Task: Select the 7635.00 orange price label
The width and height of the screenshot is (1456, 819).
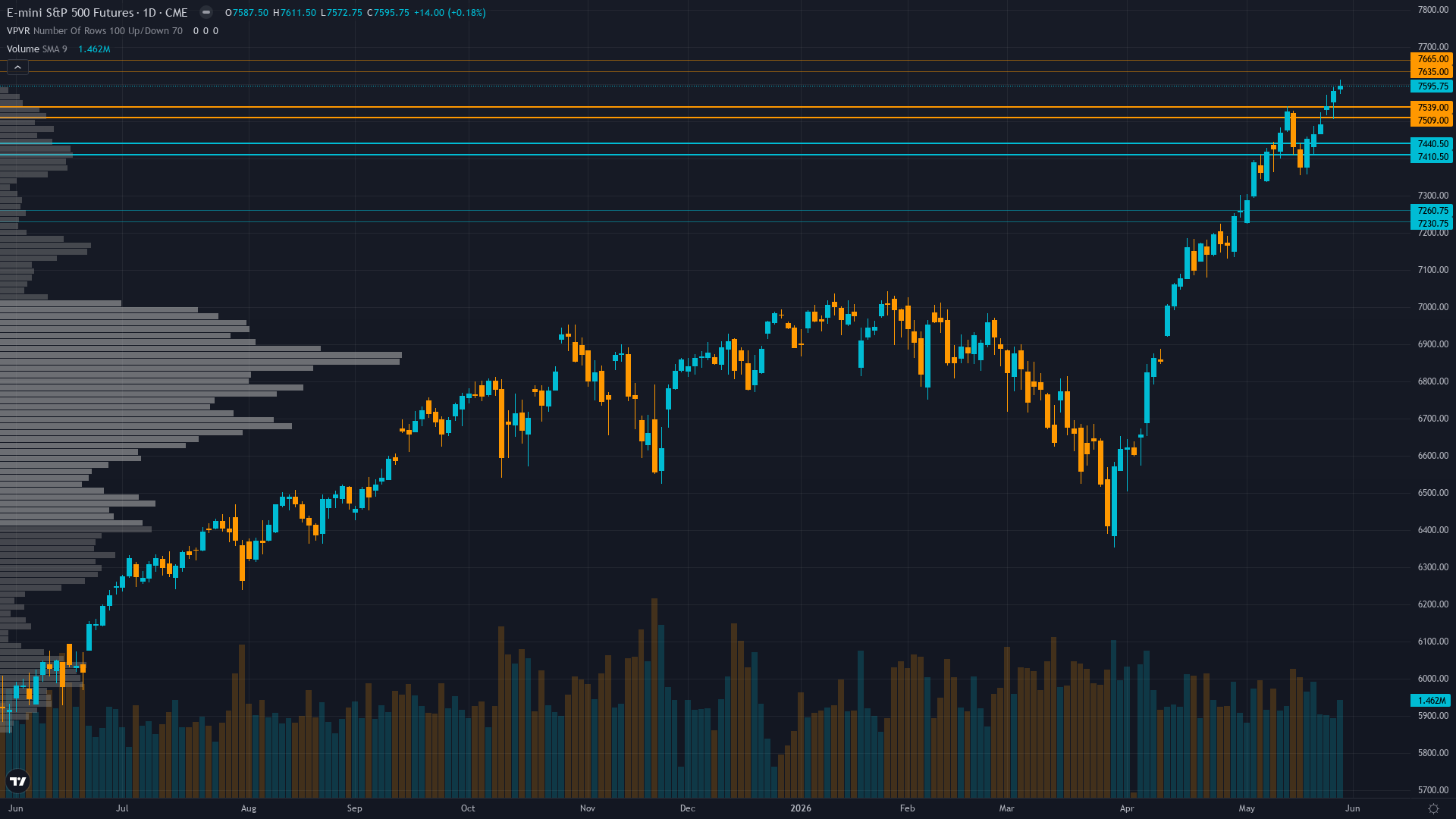Action: point(1431,72)
